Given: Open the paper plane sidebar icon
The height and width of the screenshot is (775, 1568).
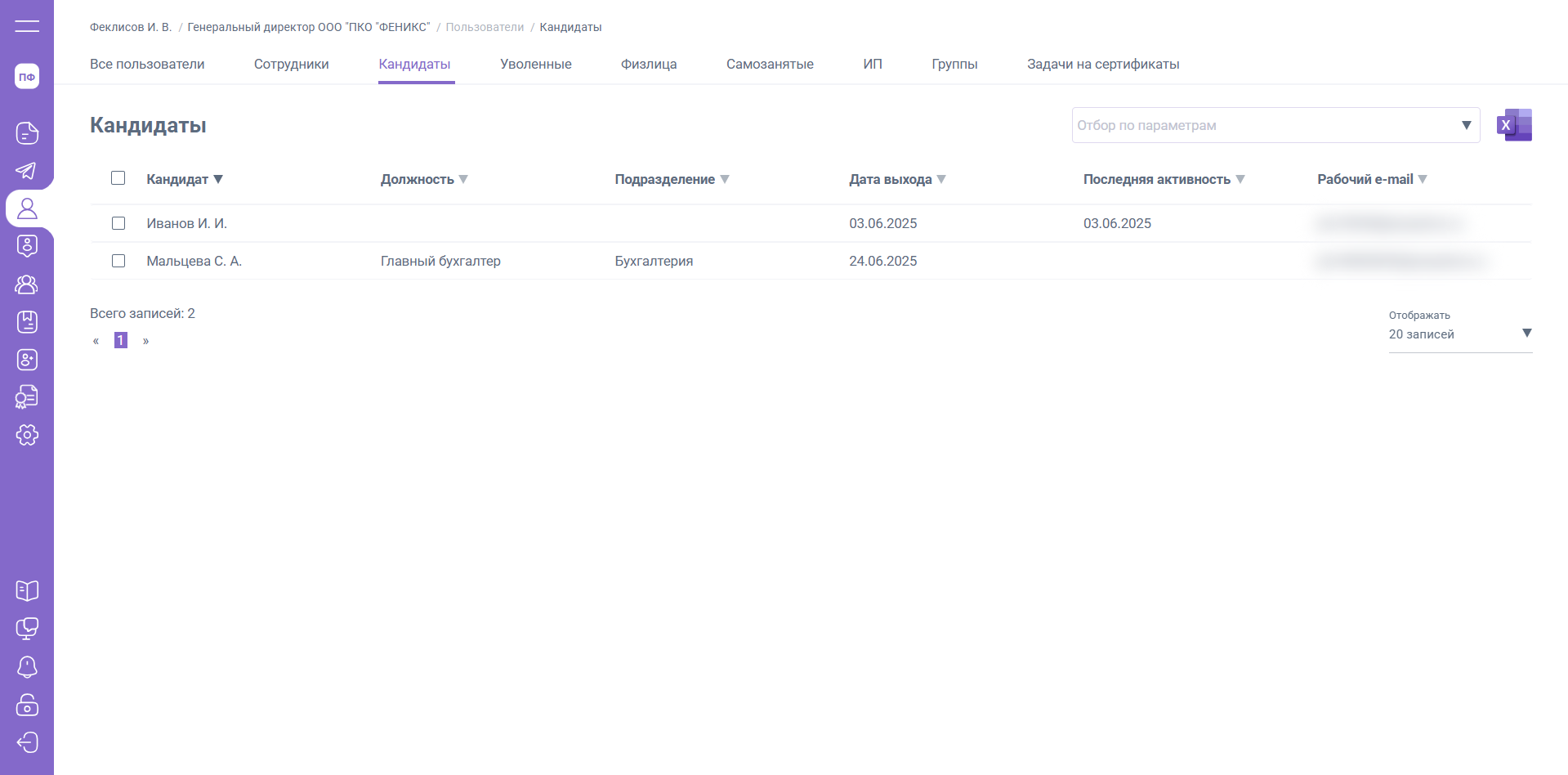Looking at the screenshot, I should [27, 170].
